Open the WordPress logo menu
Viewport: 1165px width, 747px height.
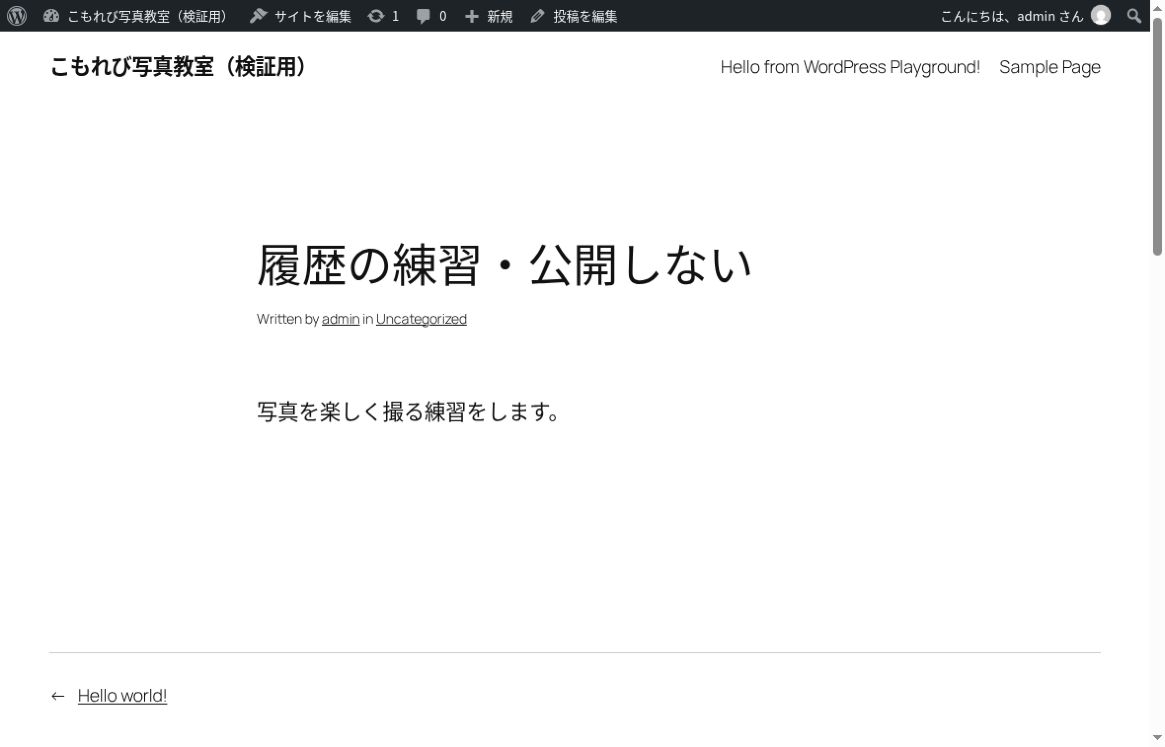tap(16, 16)
